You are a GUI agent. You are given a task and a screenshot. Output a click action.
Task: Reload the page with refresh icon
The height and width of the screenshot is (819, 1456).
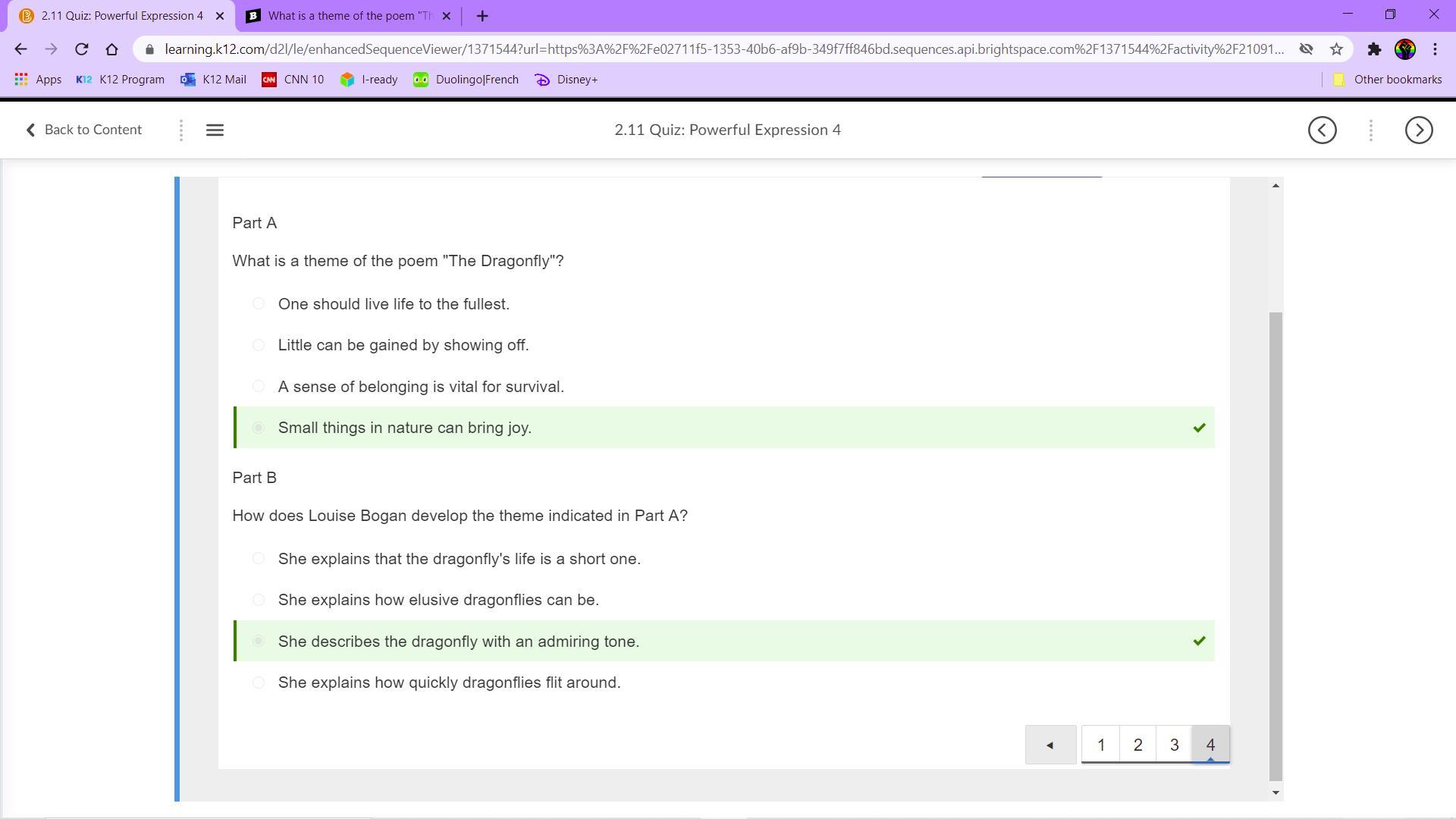point(82,49)
